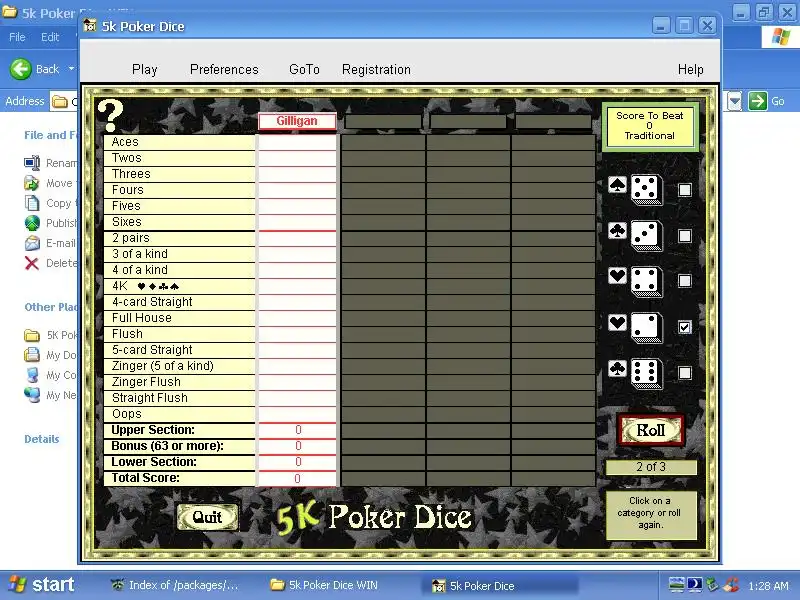Click the My Computer icon in Explorer sidebar
The image size is (800, 600).
(32, 375)
